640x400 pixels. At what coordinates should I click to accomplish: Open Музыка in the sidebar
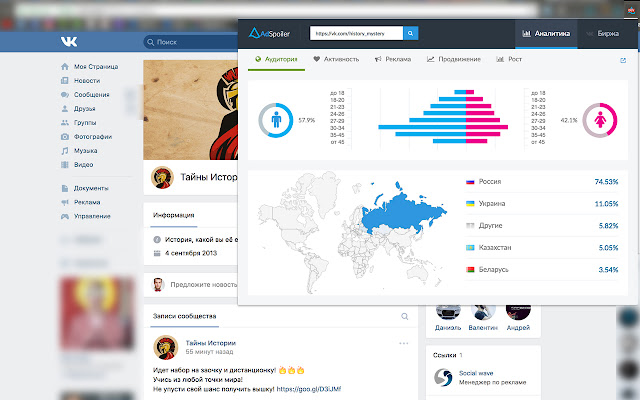[85, 150]
